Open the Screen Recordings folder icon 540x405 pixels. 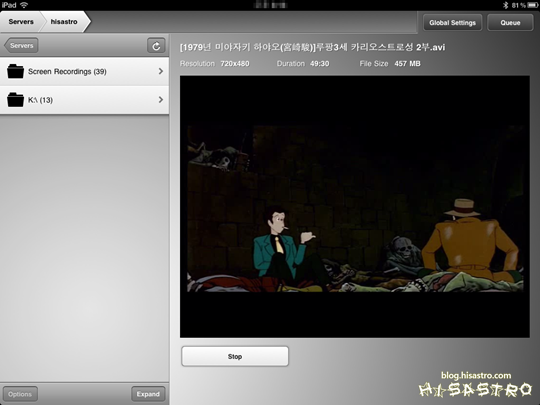coord(15,71)
